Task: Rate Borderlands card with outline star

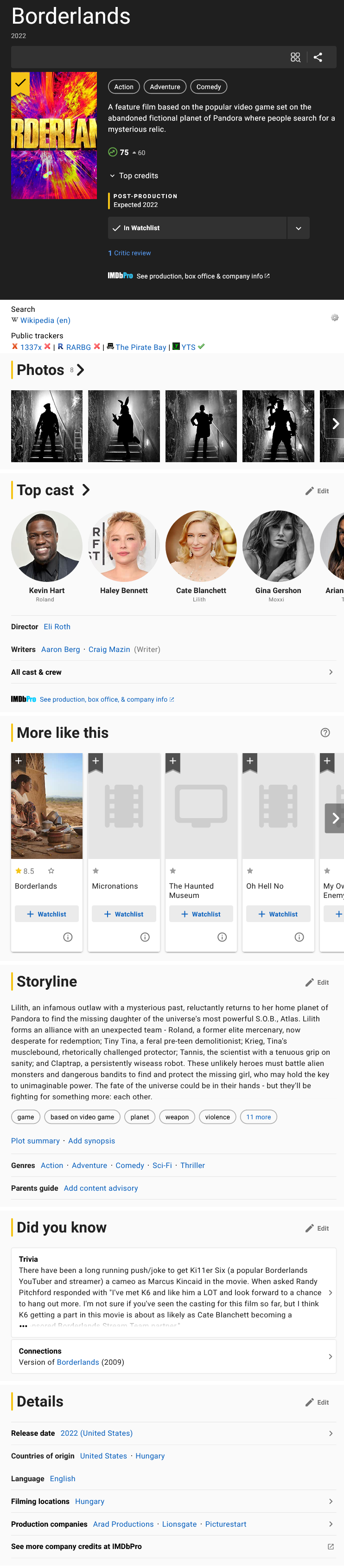Action: tap(51, 871)
